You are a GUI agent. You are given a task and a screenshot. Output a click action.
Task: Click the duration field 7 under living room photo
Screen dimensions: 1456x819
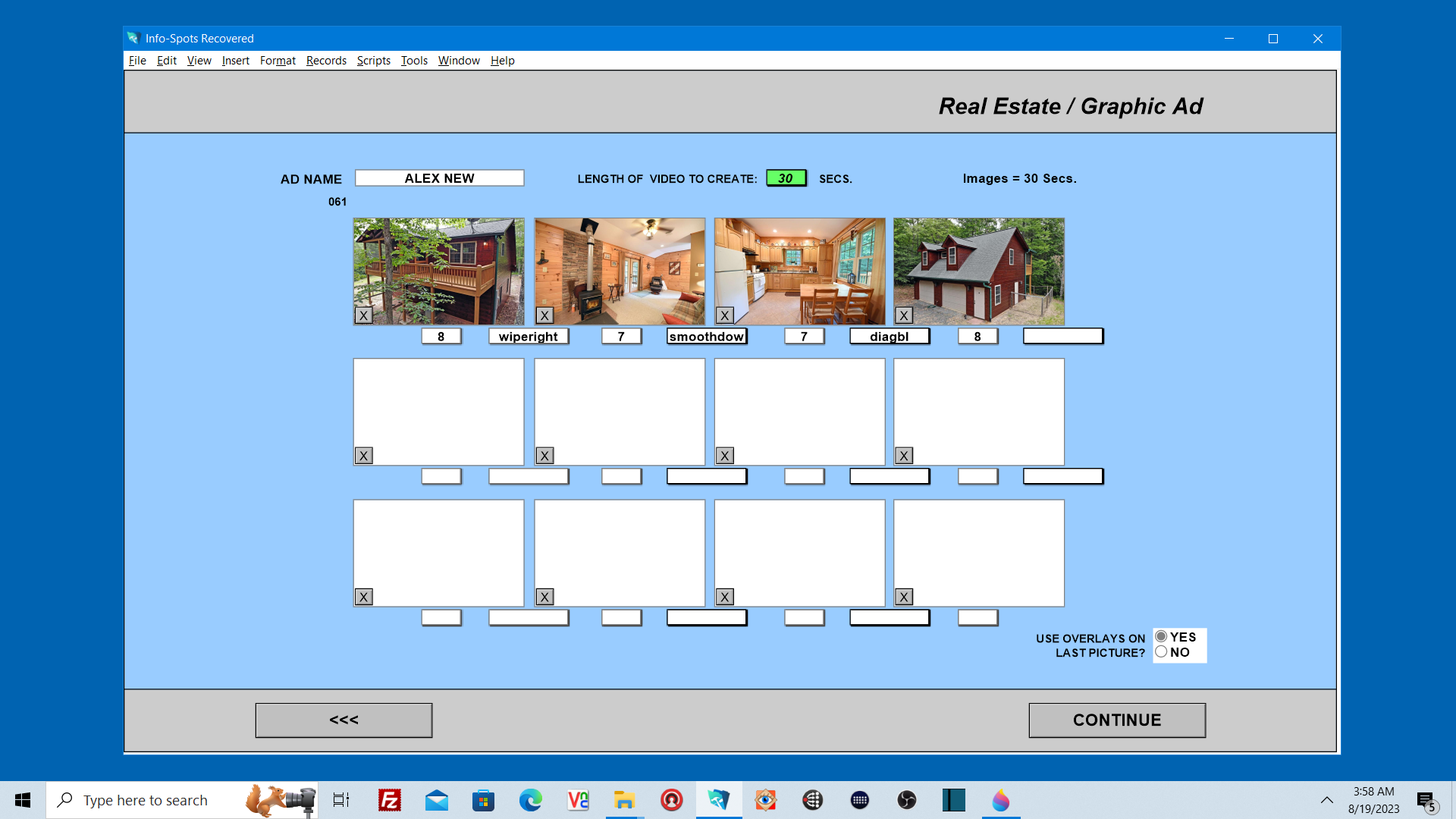coord(622,336)
